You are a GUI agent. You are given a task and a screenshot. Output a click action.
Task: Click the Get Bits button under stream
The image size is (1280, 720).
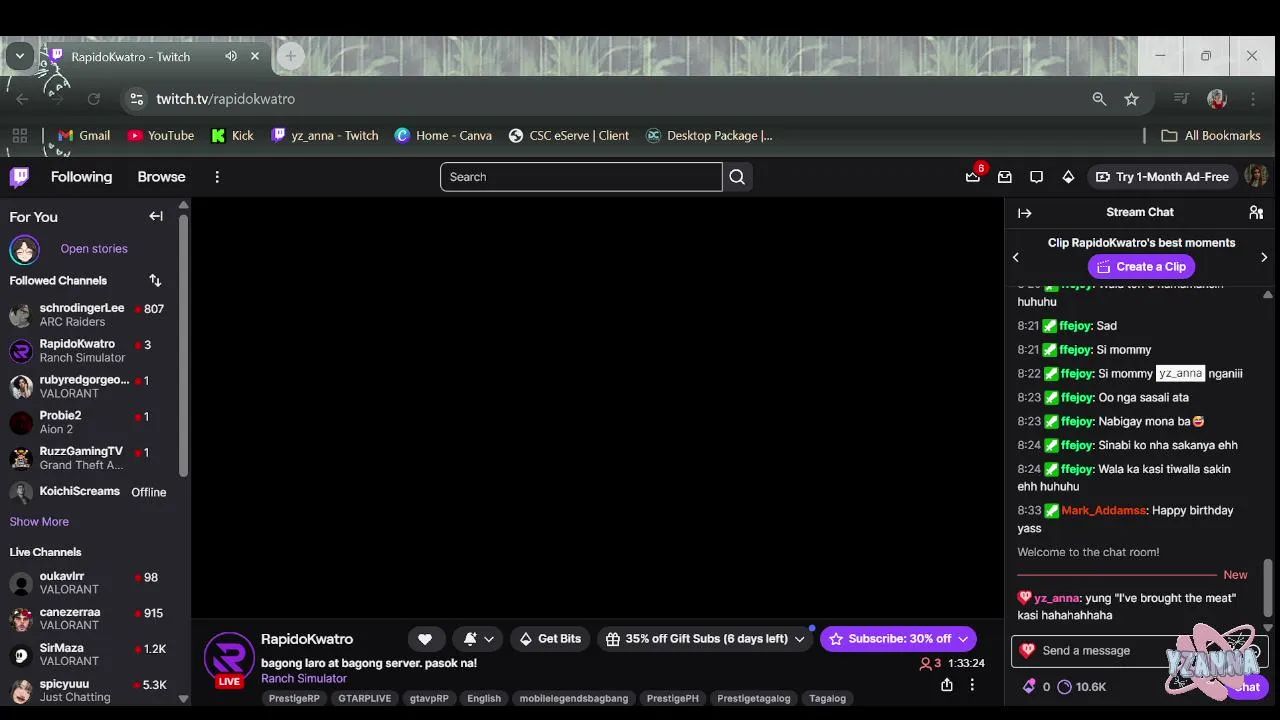549,639
